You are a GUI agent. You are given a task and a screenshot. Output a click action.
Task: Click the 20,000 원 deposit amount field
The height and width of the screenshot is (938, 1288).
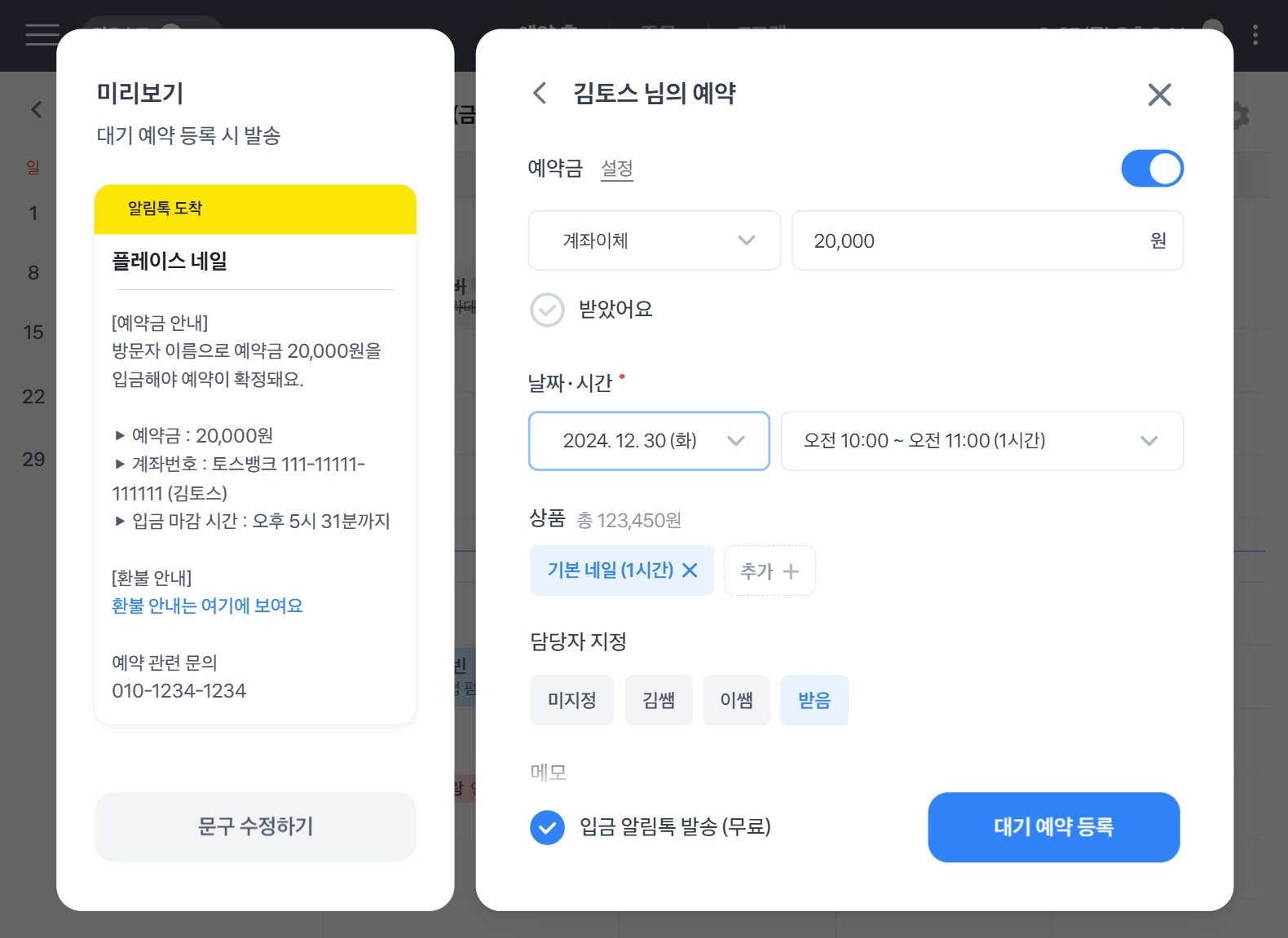[970, 240]
